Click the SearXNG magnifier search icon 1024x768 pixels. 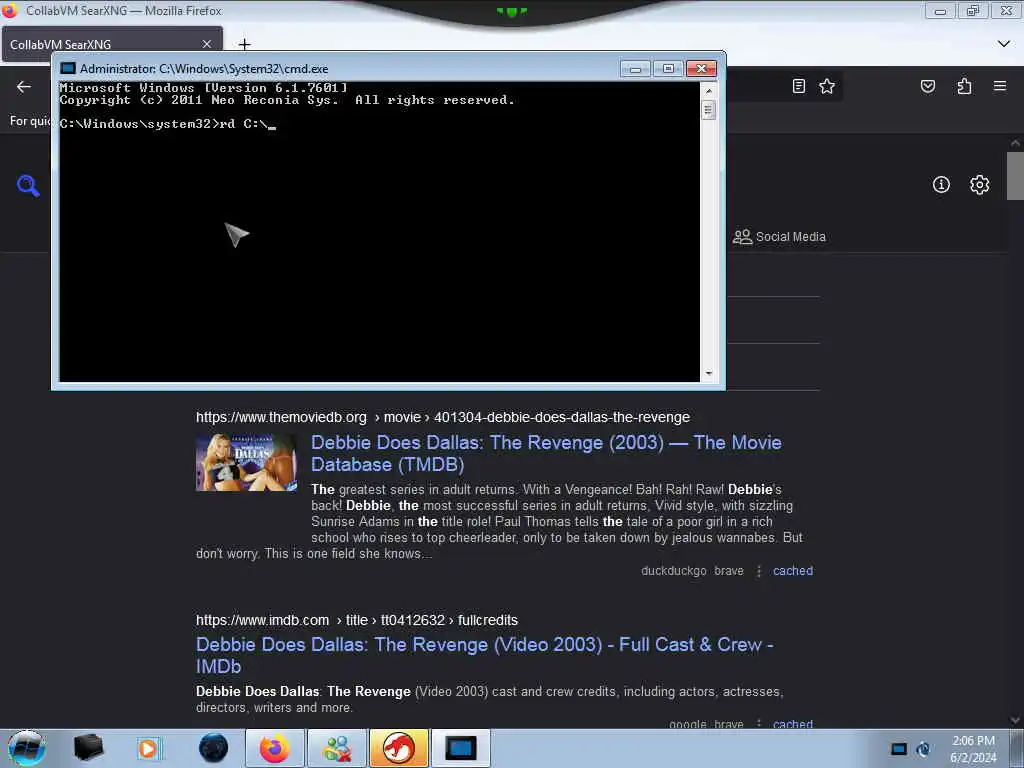pos(28,185)
